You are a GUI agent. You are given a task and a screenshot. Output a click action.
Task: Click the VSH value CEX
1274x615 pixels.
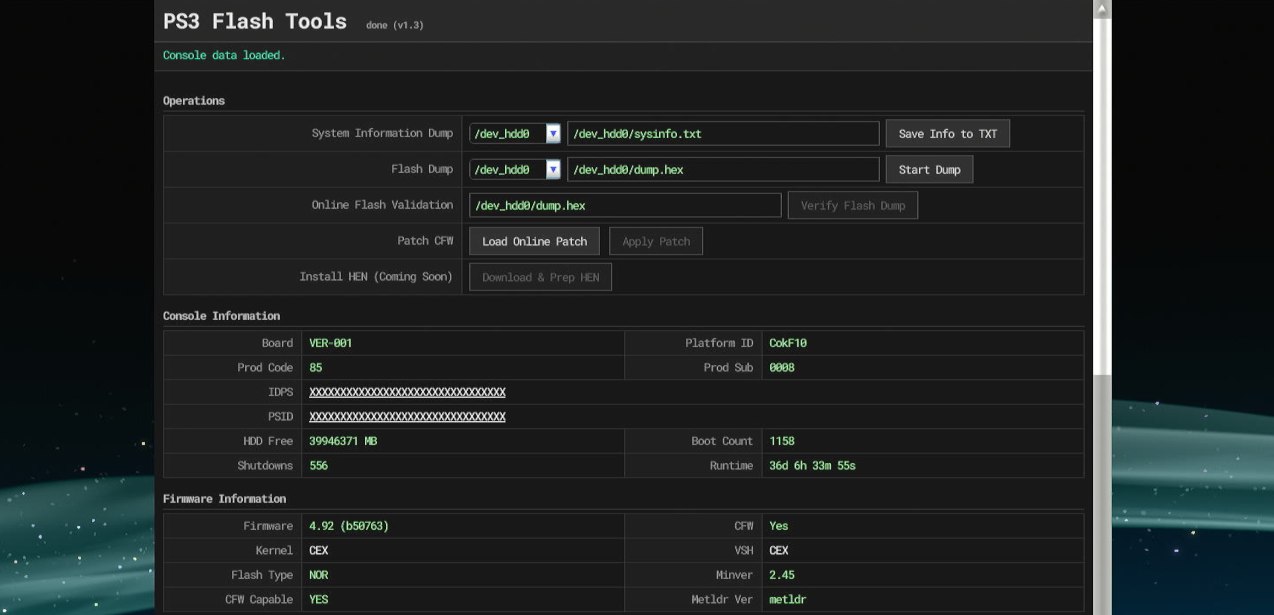click(778, 550)
